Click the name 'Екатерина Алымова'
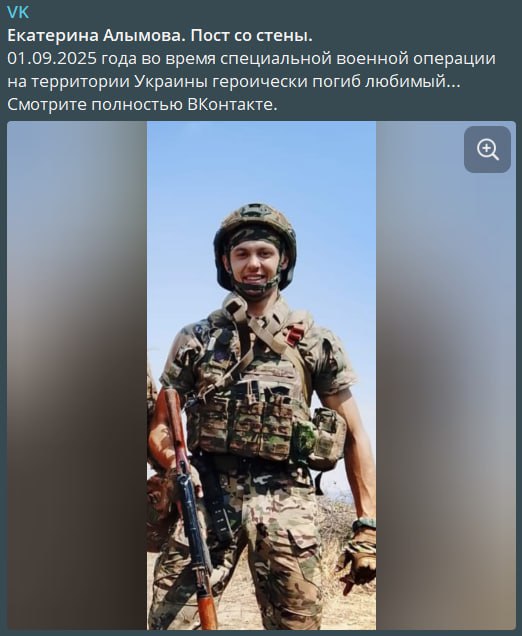Image resolution: width=522 pixels, height=636 pixels. [x=93, y=36]
